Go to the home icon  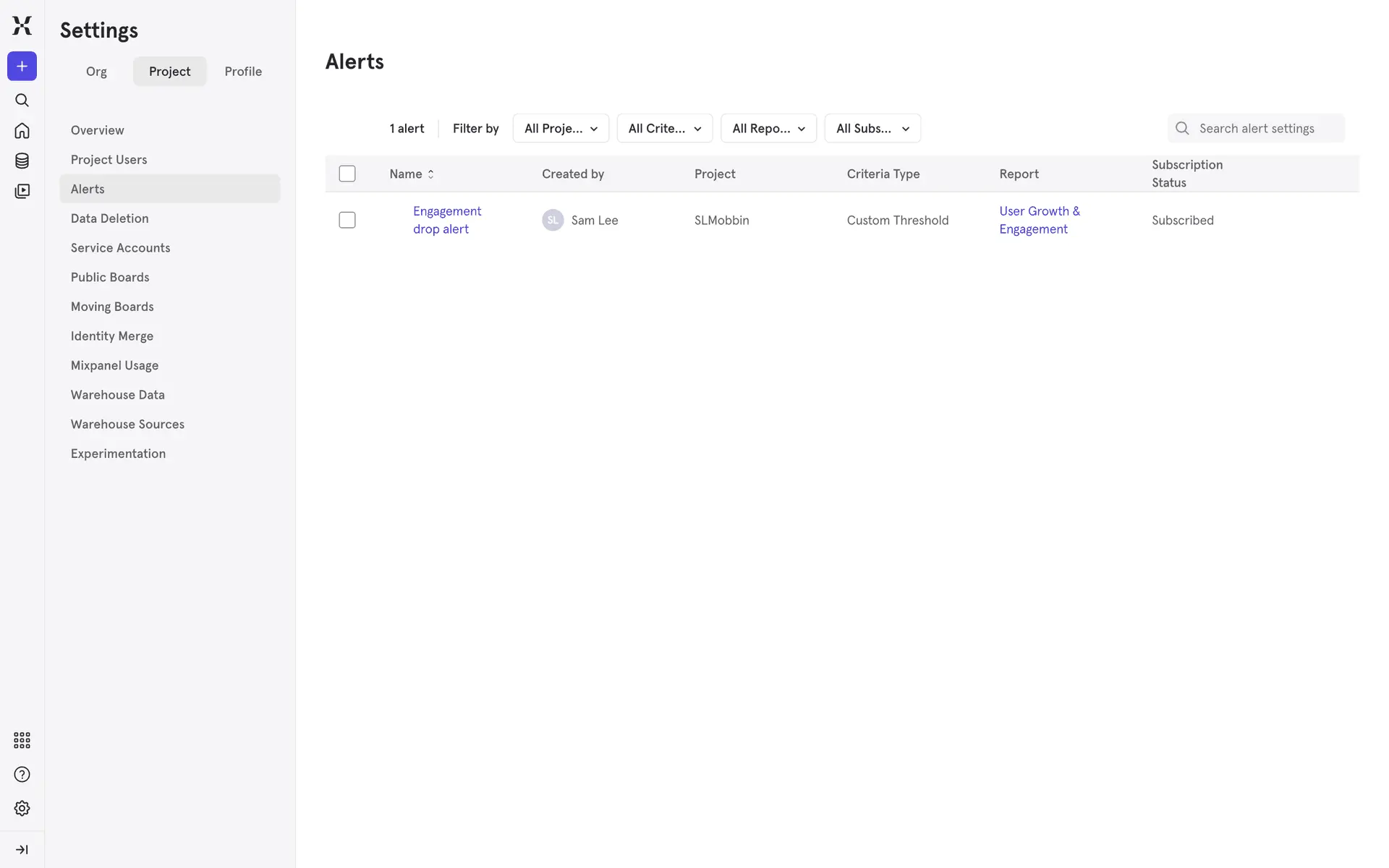coord(22,131)
